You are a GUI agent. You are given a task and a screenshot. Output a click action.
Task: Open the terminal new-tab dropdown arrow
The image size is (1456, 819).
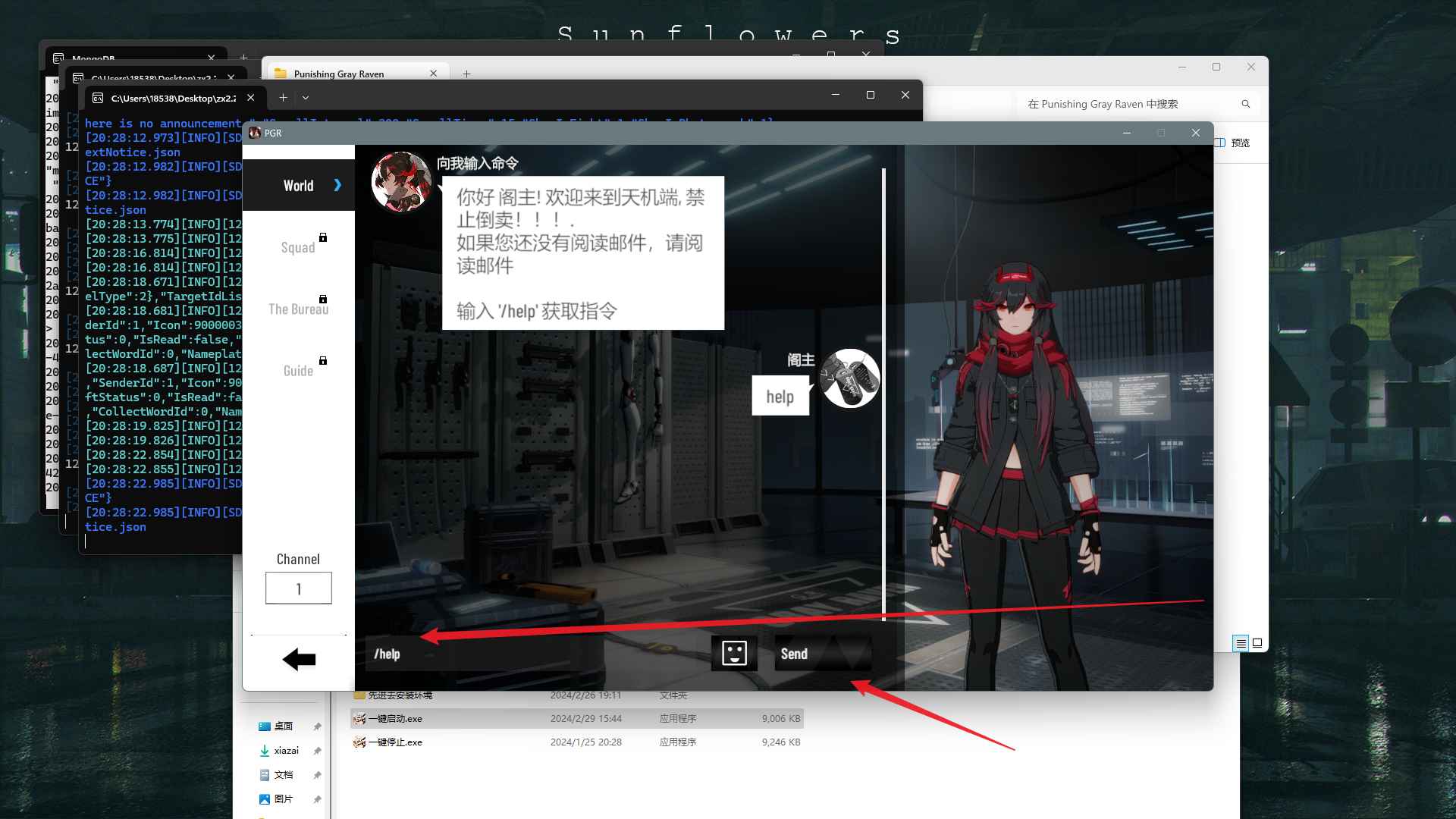[x=306, y=97]
